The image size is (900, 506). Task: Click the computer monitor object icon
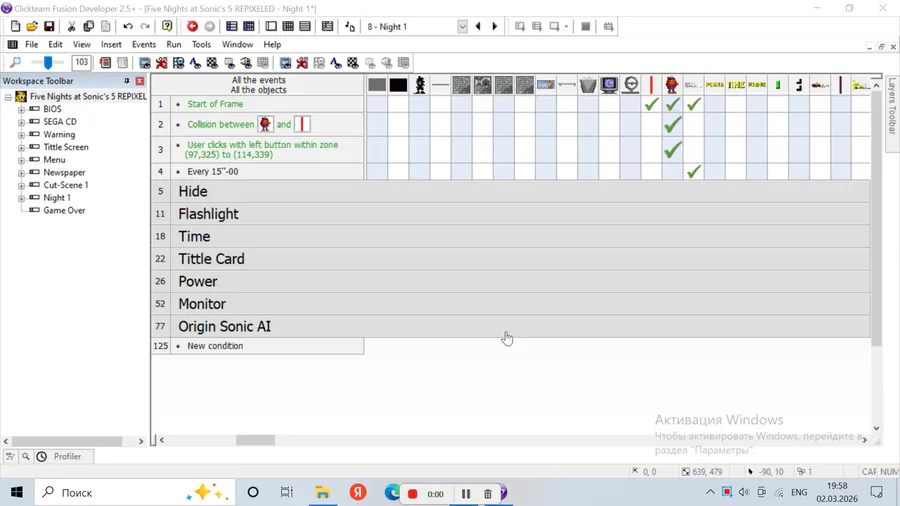(609, 85)
